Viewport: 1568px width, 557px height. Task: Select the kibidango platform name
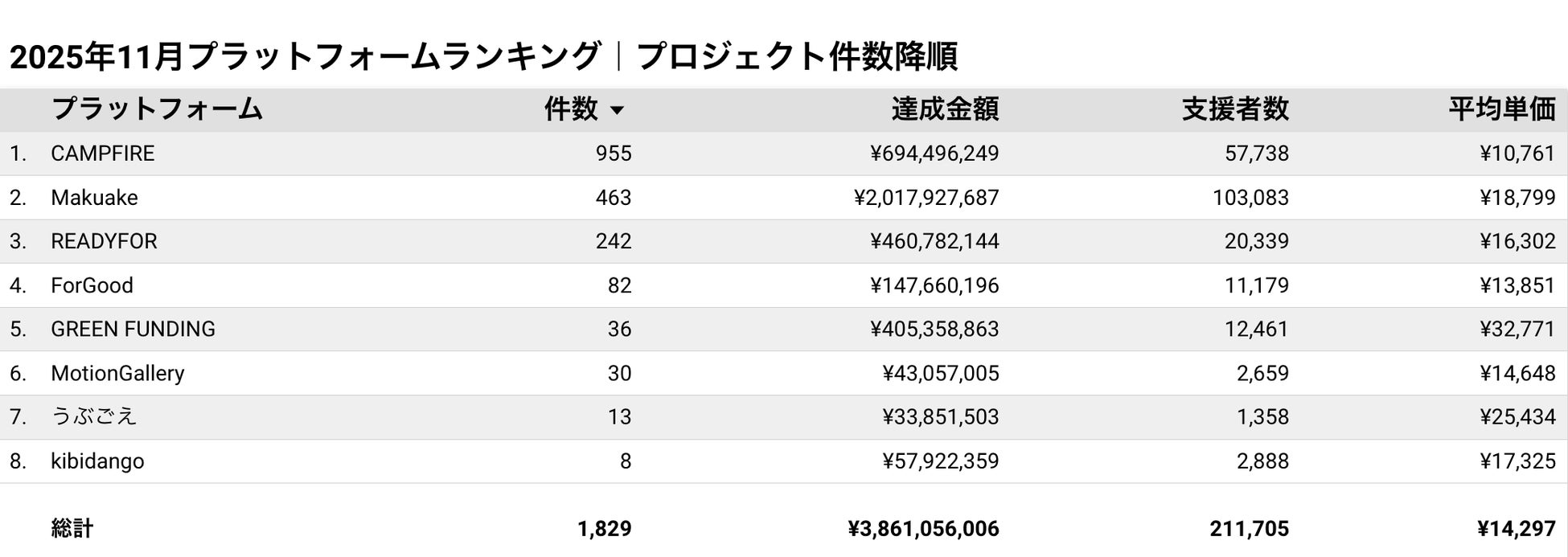point(97,461)
